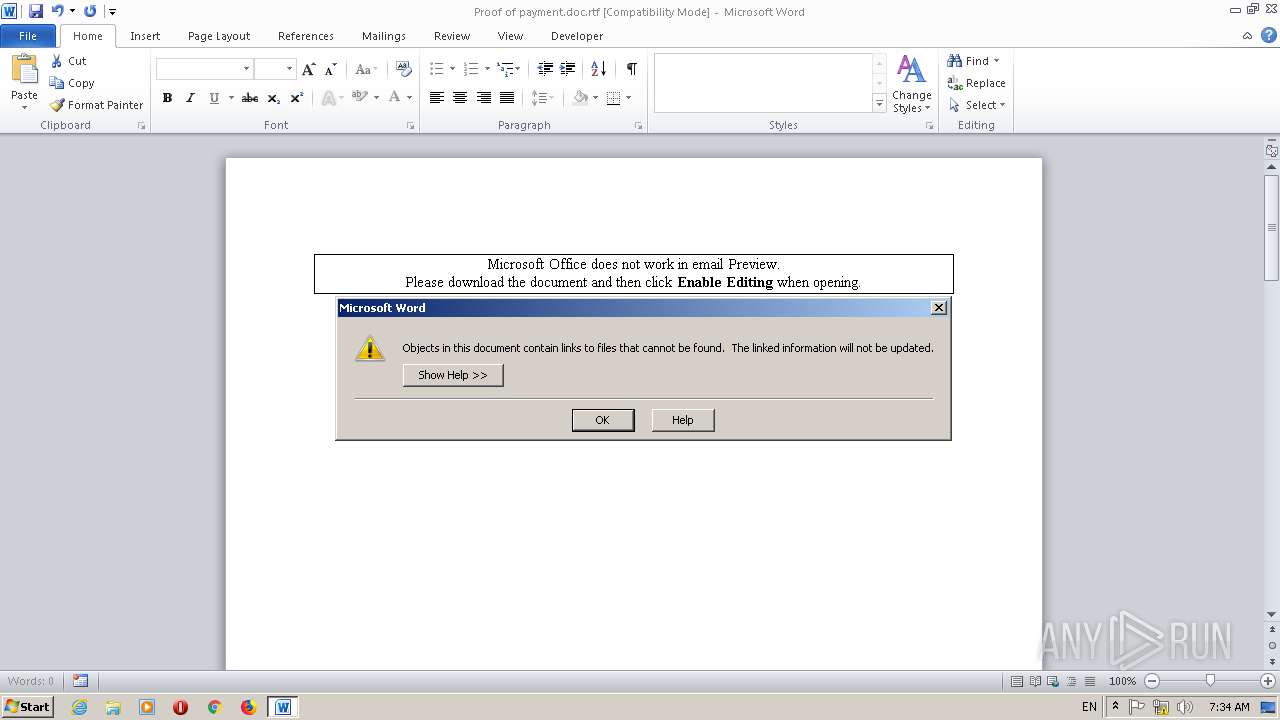The width and height of the screenshot is (1280, 720).
Task: Toggle Strikethrough formatting
Action: pyautogui.click(x=250, y=98)
